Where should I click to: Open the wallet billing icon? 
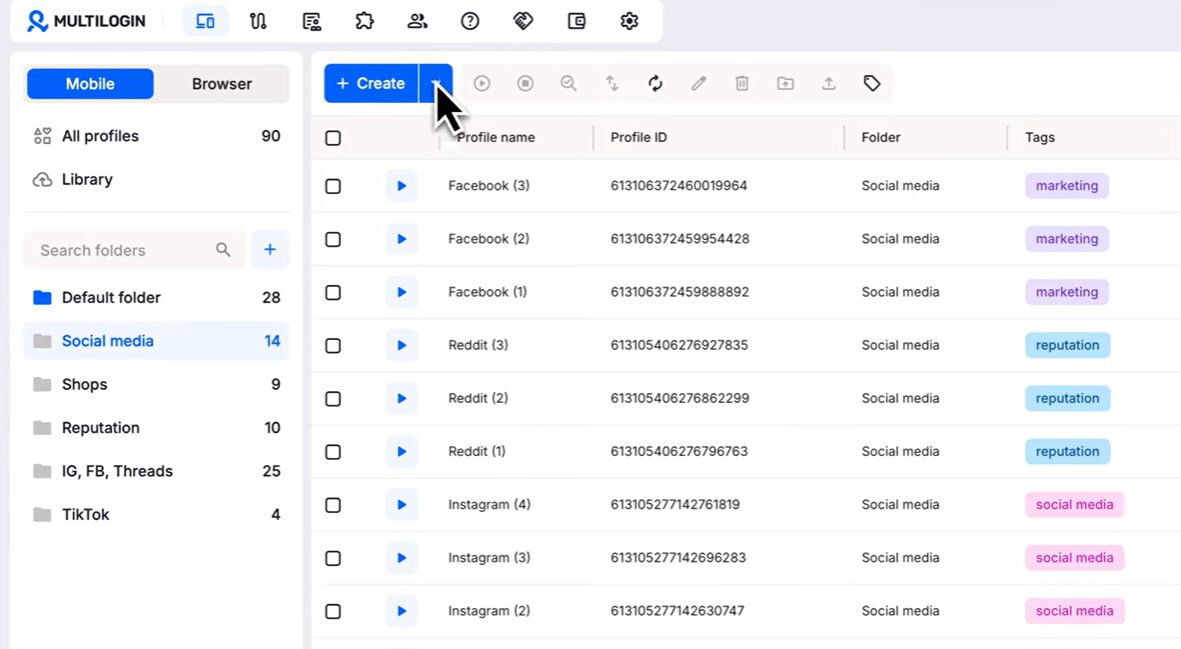576,21
